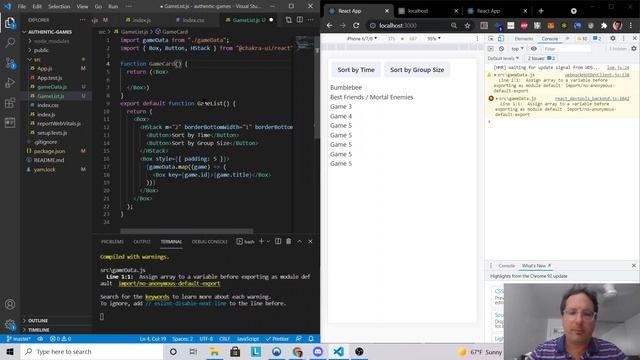Image resolution: width=640 pixels, height=360 pixels.
Task: Create a live expression with eye icon
Action: [533, 49]
